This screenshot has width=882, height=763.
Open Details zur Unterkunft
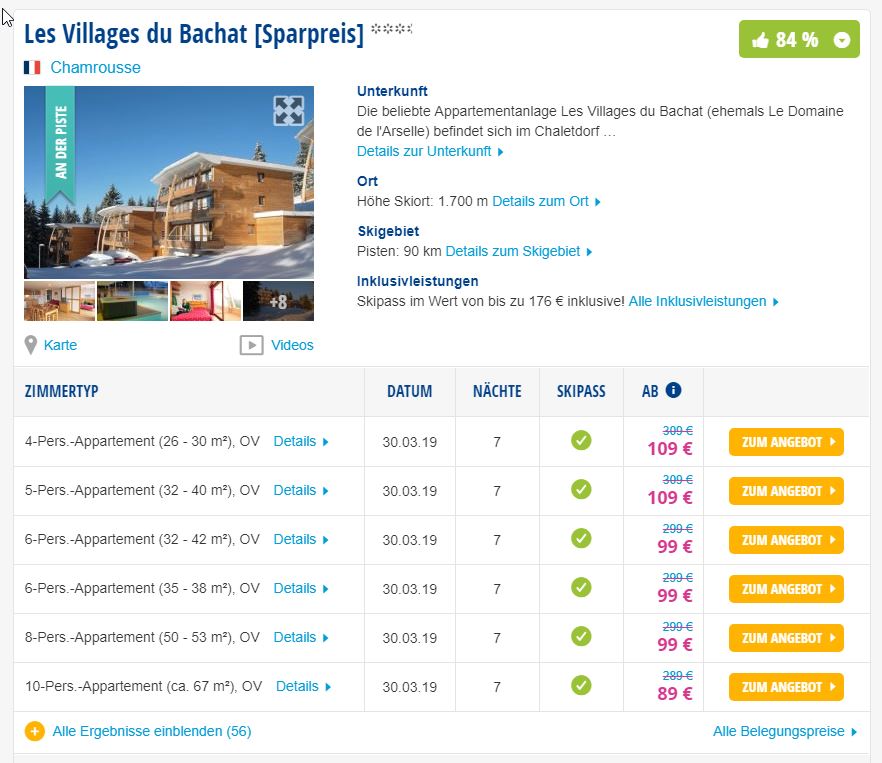[x=425, y=151]
